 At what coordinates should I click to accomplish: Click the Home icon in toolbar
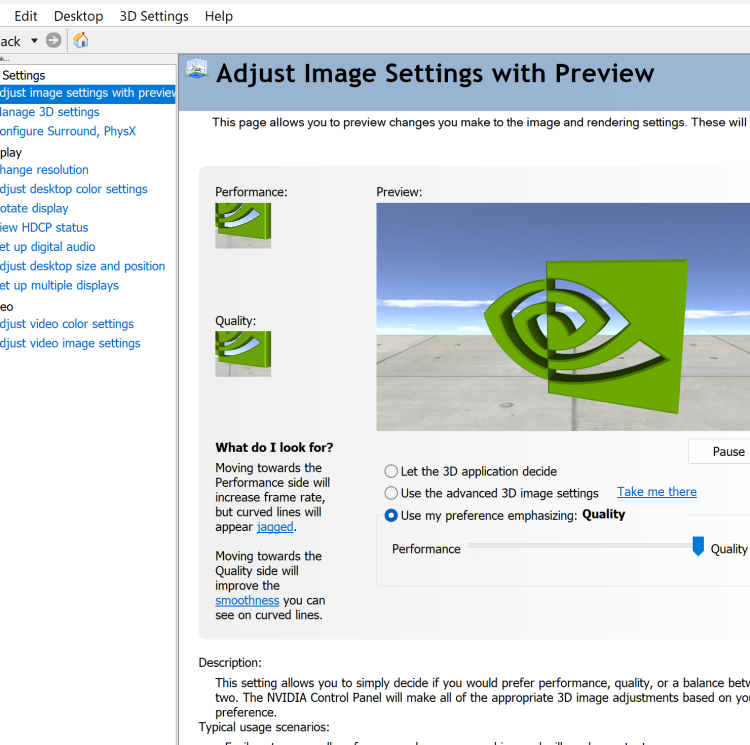point(80,40)
